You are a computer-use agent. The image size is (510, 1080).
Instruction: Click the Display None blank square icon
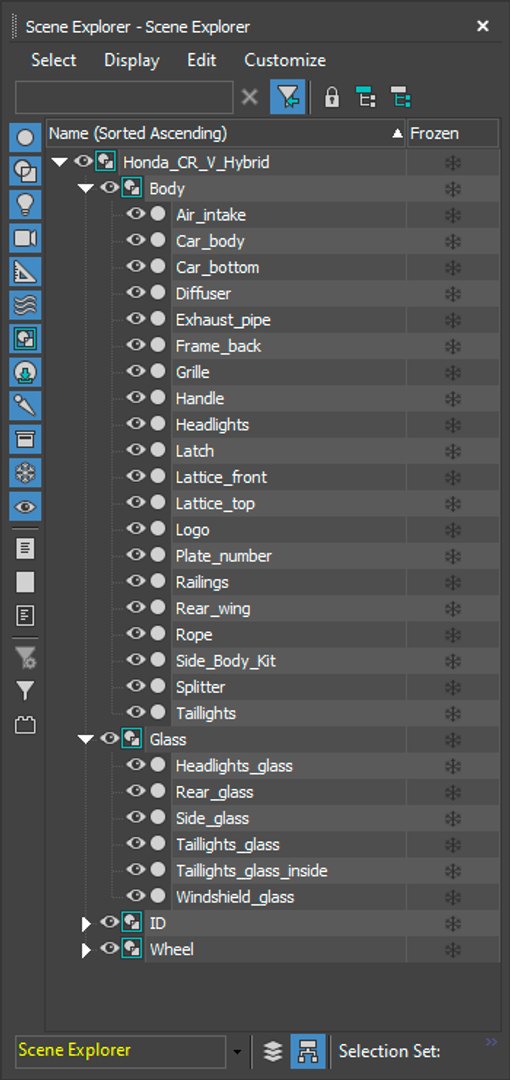click(26, 582)
